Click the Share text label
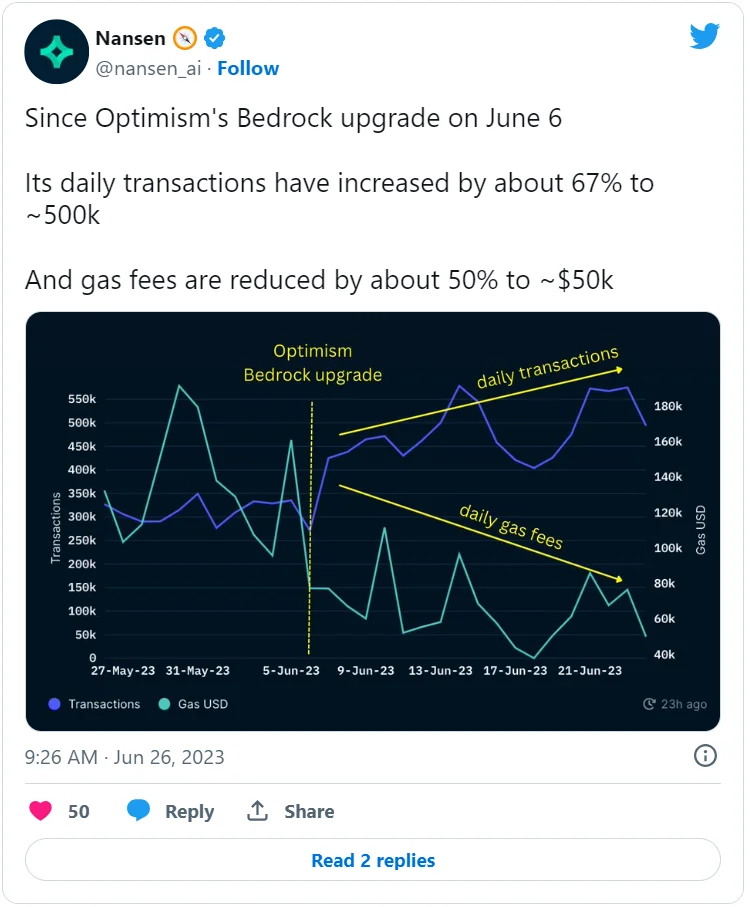Viewport: 750px width, 907px height. coord(308,811)
